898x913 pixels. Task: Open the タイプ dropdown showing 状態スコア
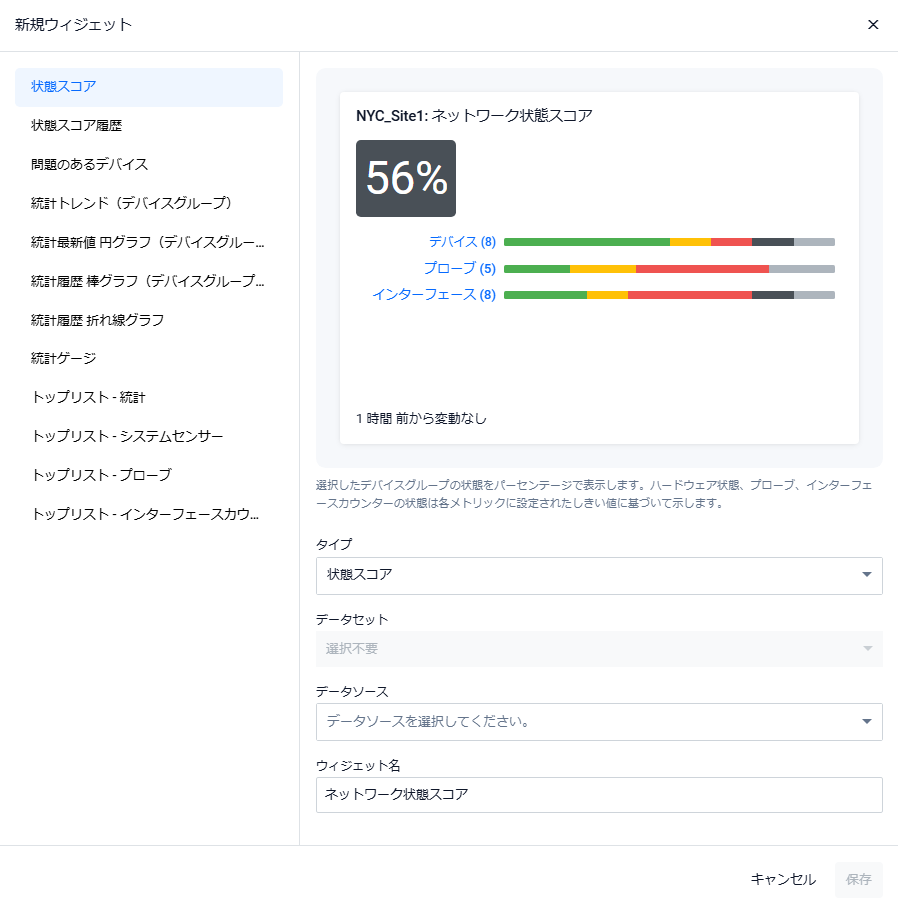pyautogui.click(x=599, y=575)
